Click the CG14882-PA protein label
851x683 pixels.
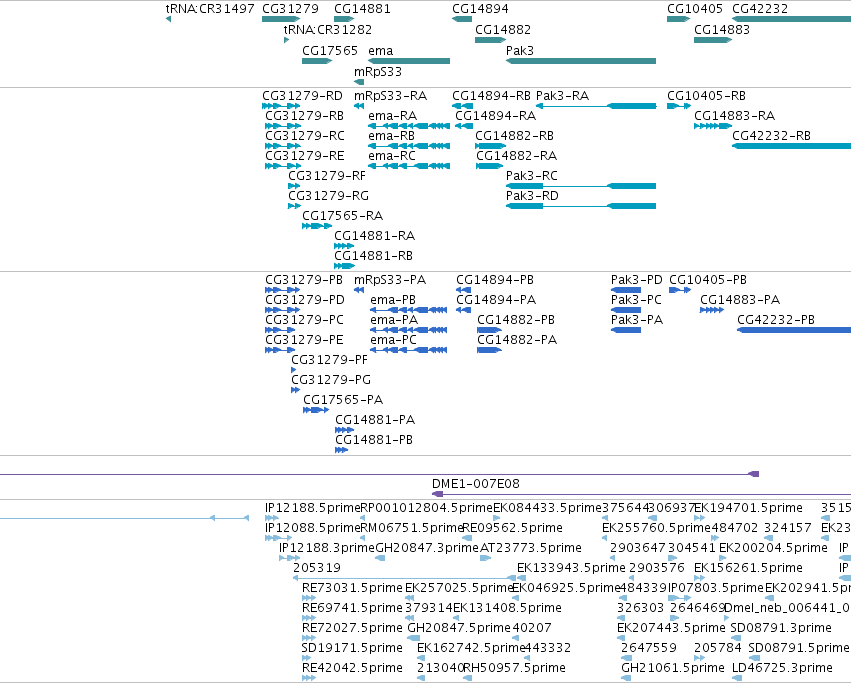point(517,340)
